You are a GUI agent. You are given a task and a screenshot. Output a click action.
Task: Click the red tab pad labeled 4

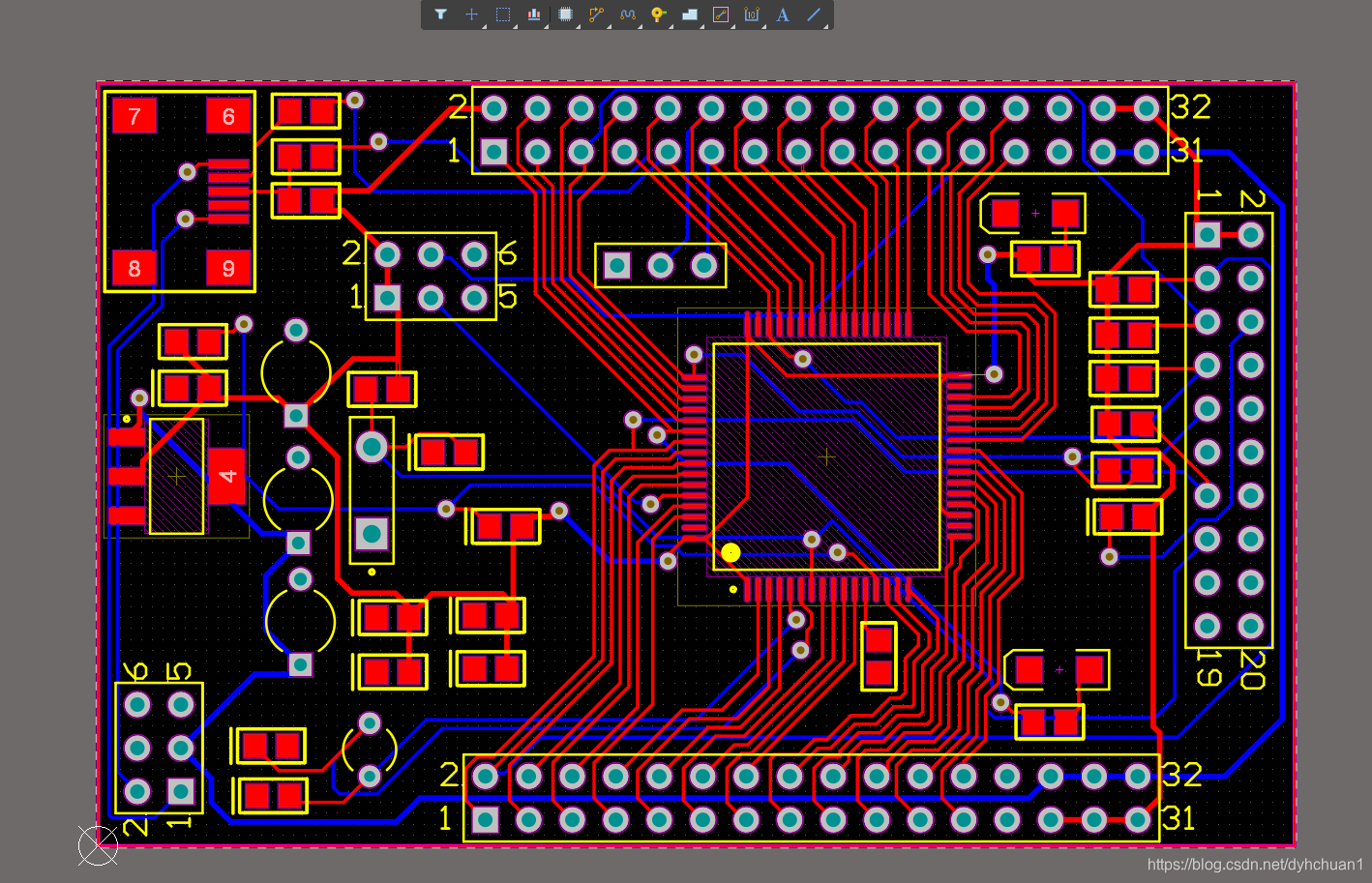point(226,475)
